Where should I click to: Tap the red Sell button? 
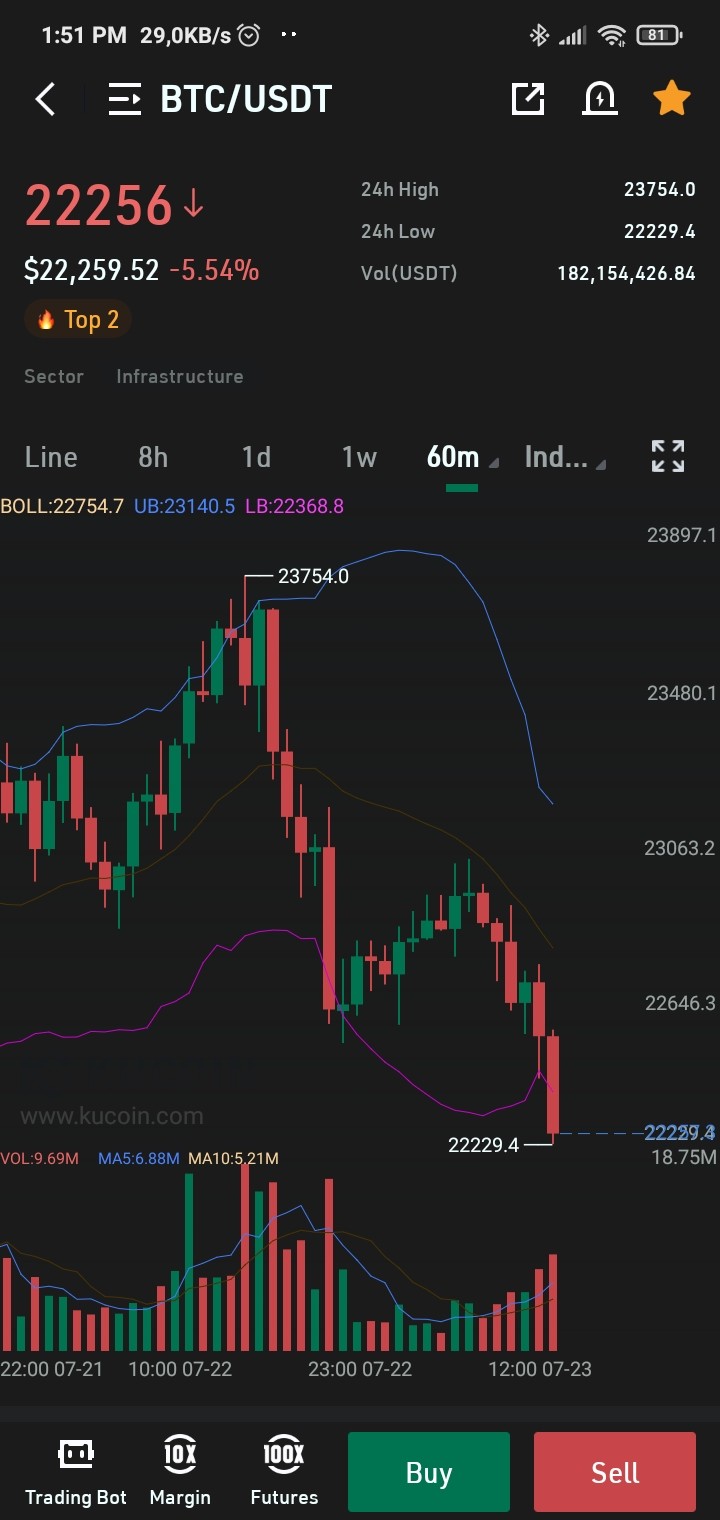[x=615, y=1472]
